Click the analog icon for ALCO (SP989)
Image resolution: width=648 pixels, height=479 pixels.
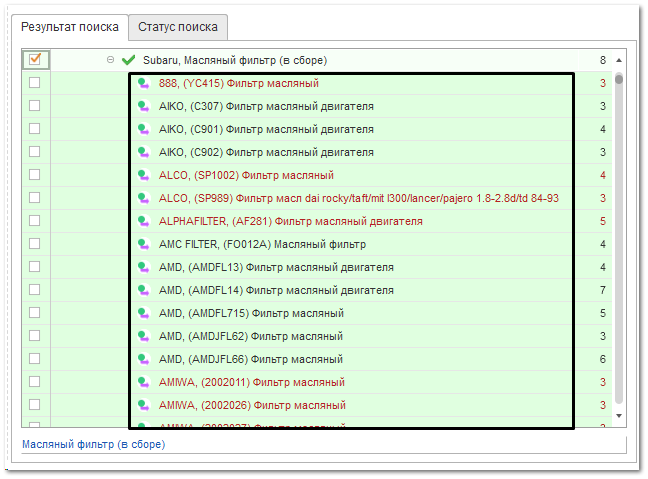pos(143,198)
